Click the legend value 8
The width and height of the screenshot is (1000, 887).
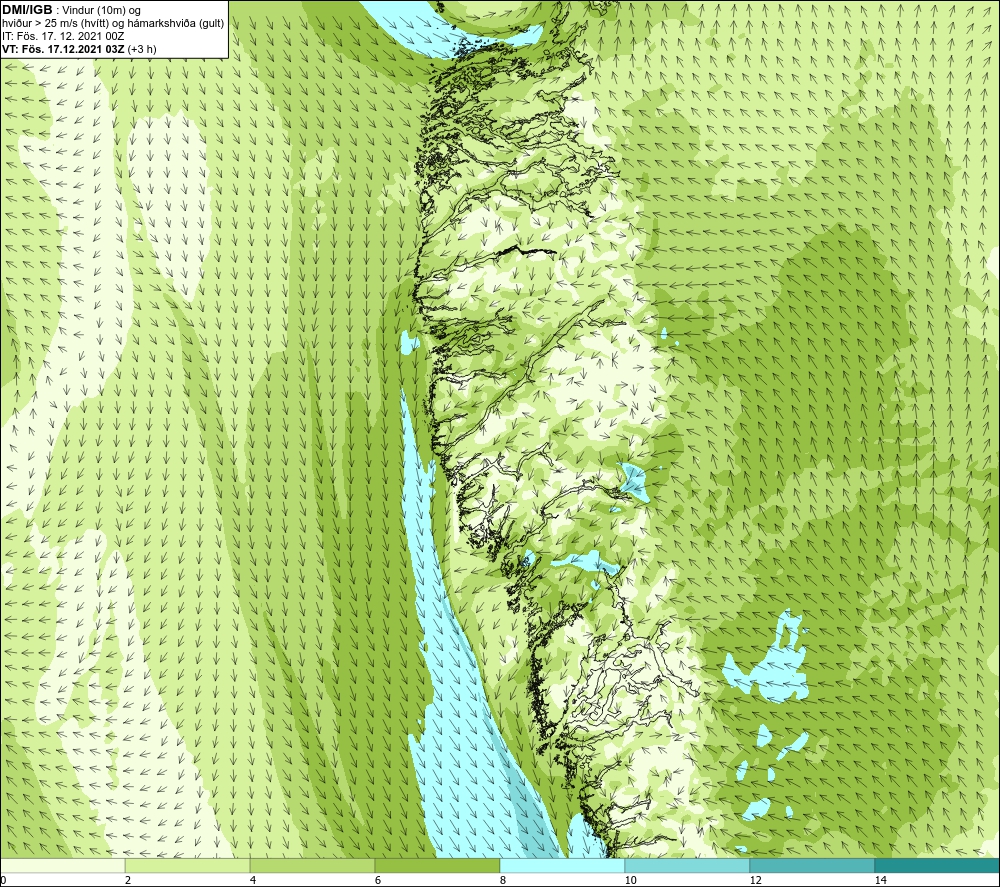(503, 881)
